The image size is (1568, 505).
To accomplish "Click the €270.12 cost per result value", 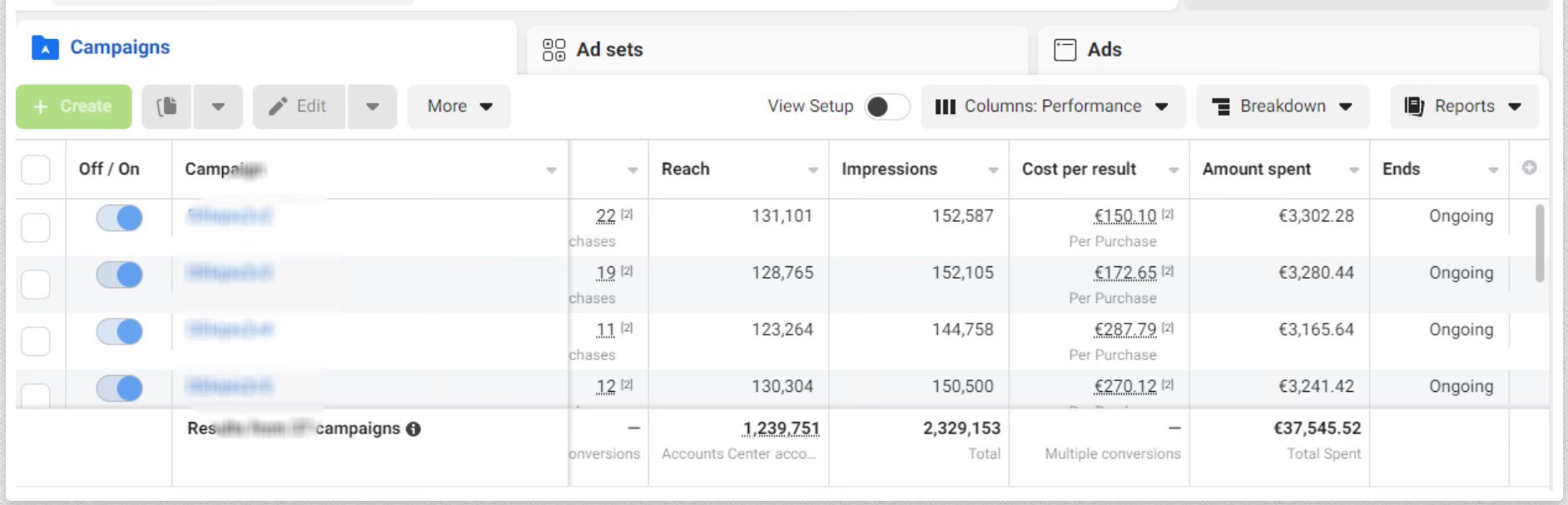I will coord(1124,386).
